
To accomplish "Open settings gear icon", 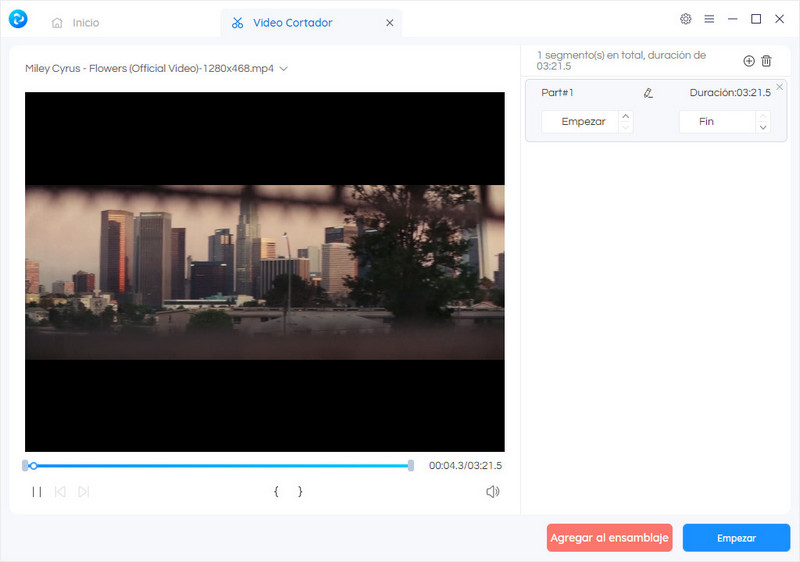I will (x=686, y=19).
